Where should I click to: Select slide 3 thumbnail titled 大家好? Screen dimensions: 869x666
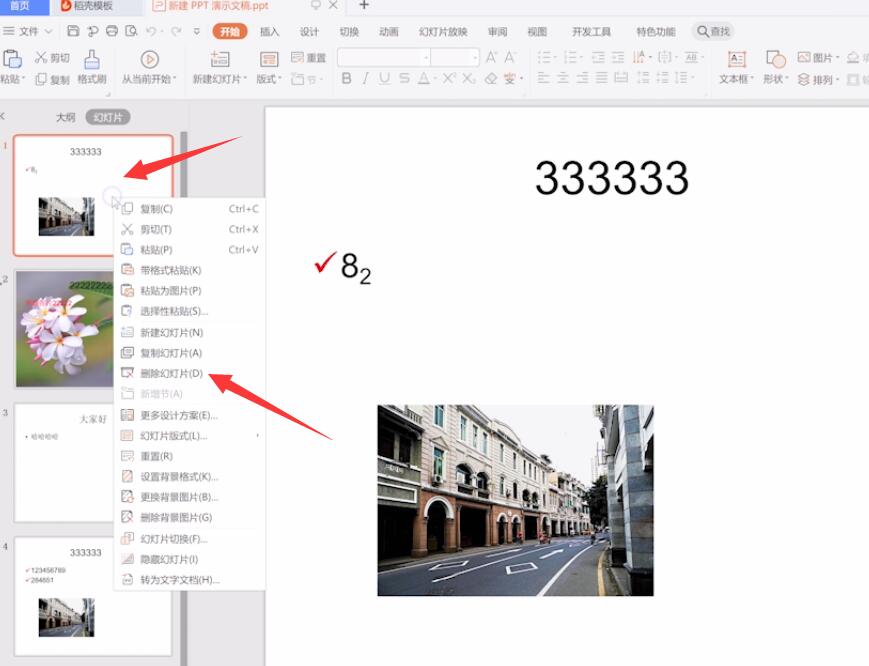coord(64,463)
